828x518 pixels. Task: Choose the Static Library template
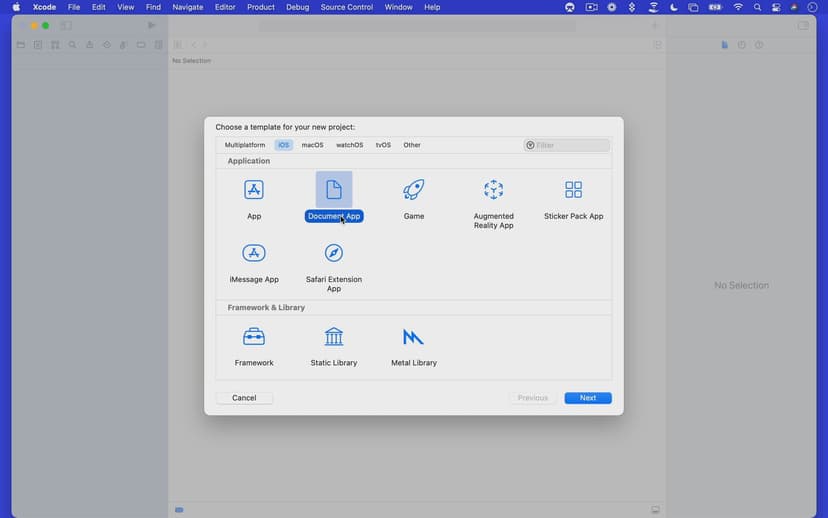point(334,337)
